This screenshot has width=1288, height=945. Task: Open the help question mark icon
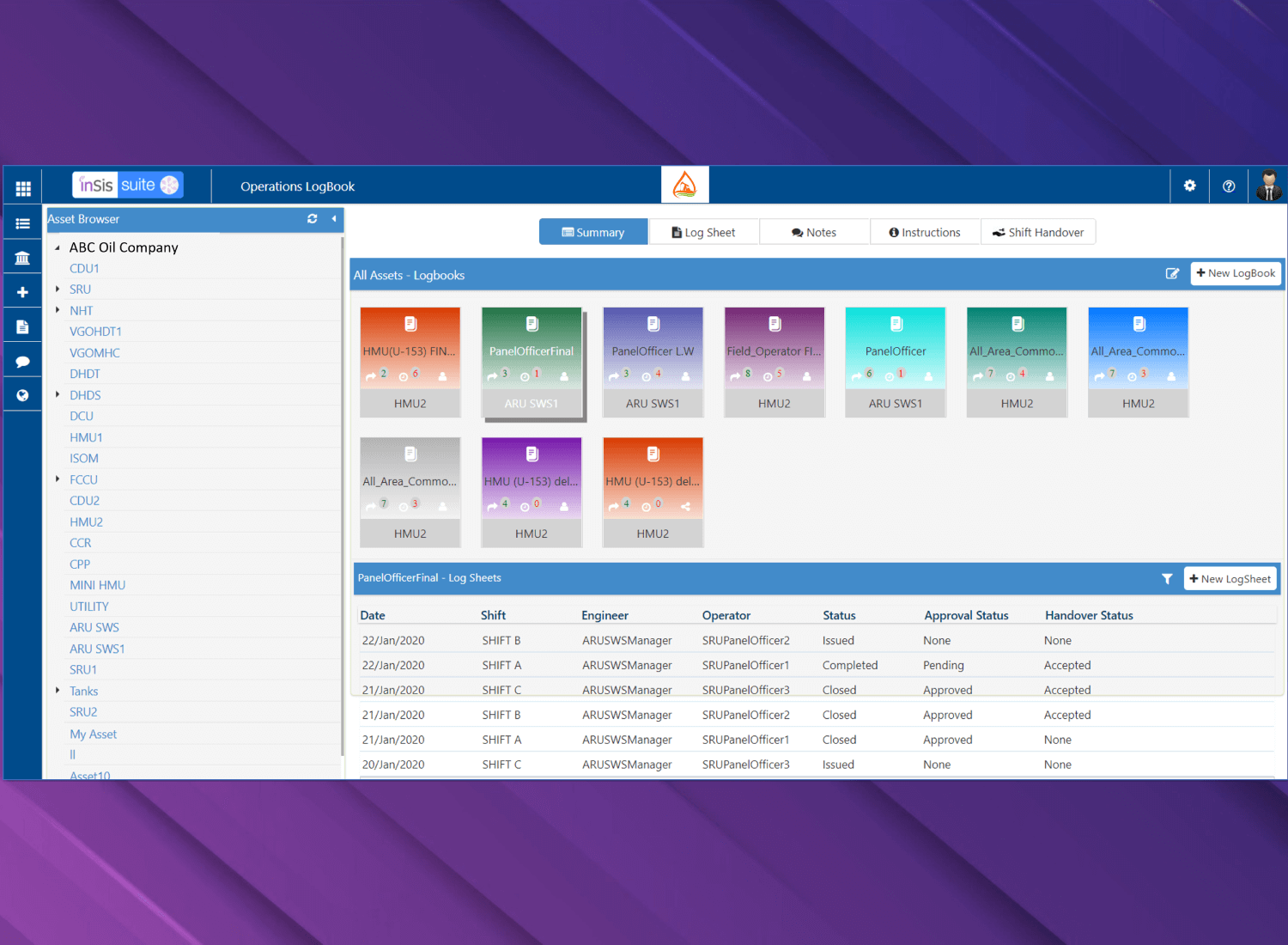(1229, 186)
